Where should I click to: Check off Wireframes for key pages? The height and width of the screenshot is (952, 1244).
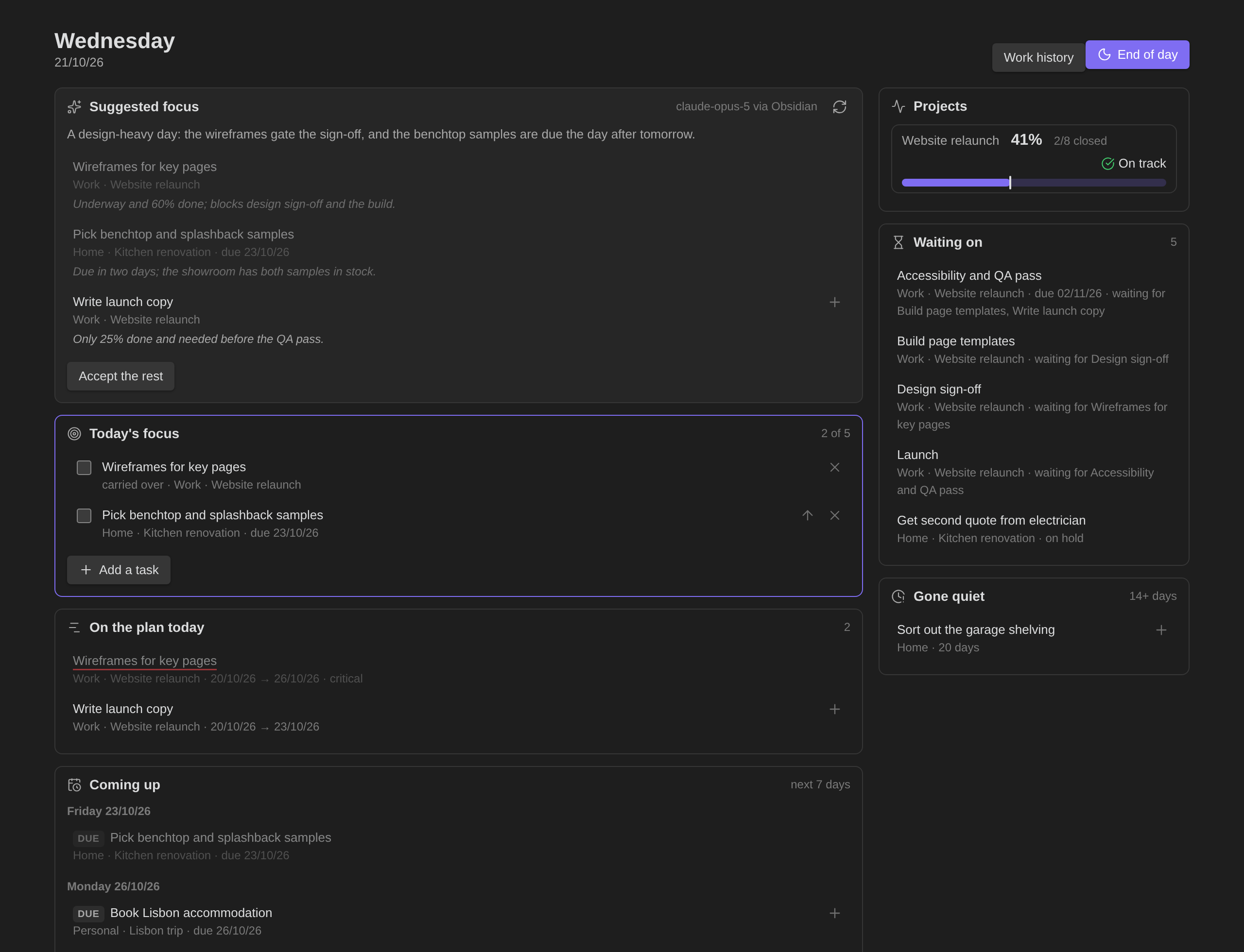click(84, 467)
